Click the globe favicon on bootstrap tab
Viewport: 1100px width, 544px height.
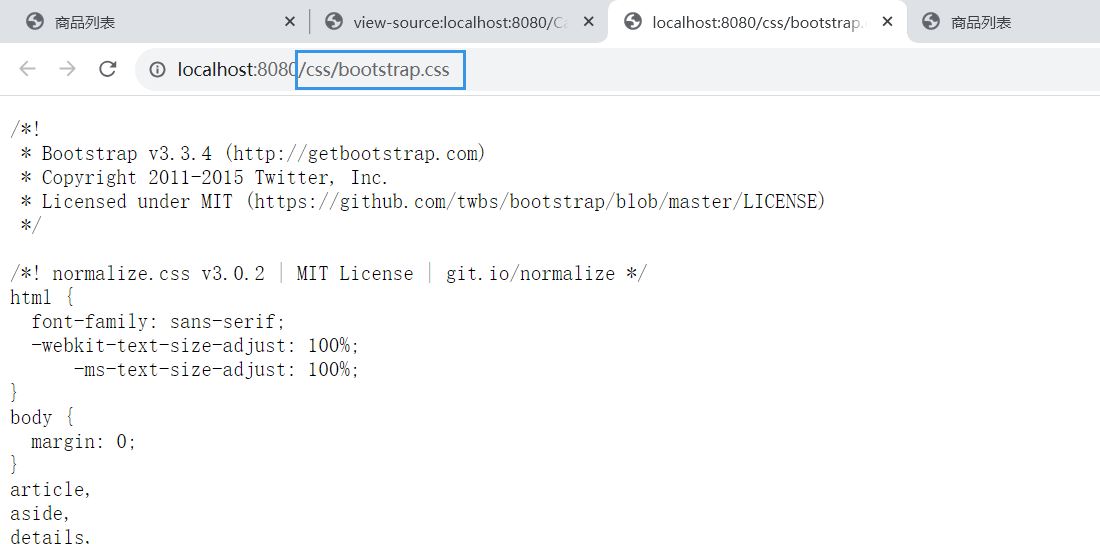click(633, 22)
